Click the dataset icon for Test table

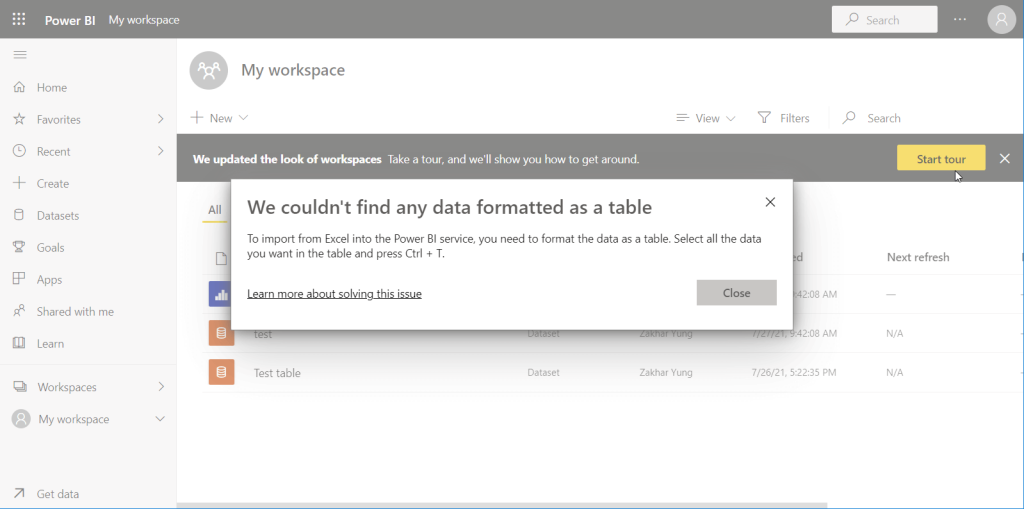pos(221,372)
